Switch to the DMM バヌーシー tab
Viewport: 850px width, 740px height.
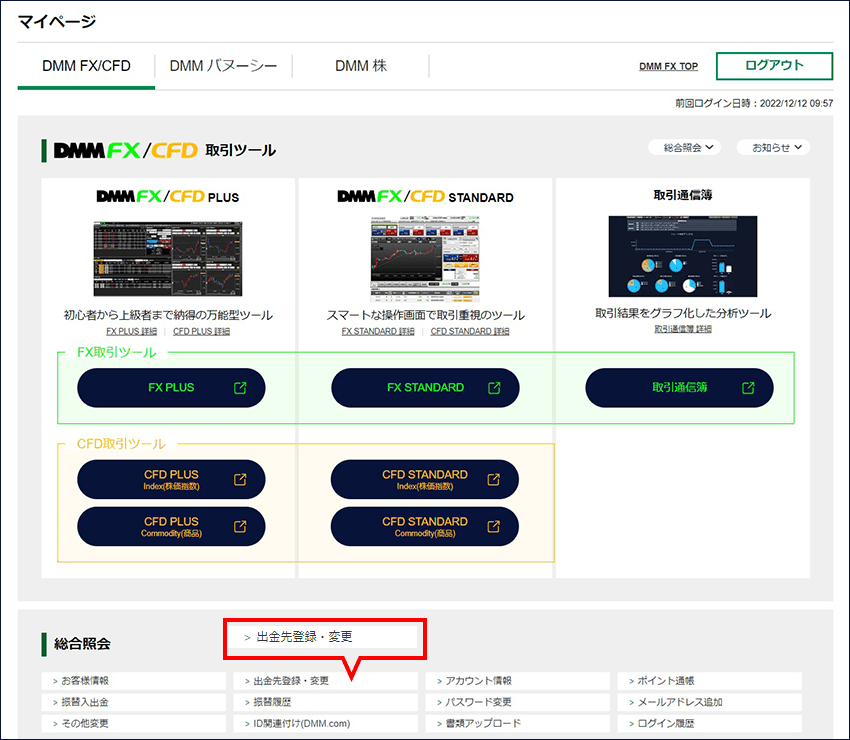223,66
